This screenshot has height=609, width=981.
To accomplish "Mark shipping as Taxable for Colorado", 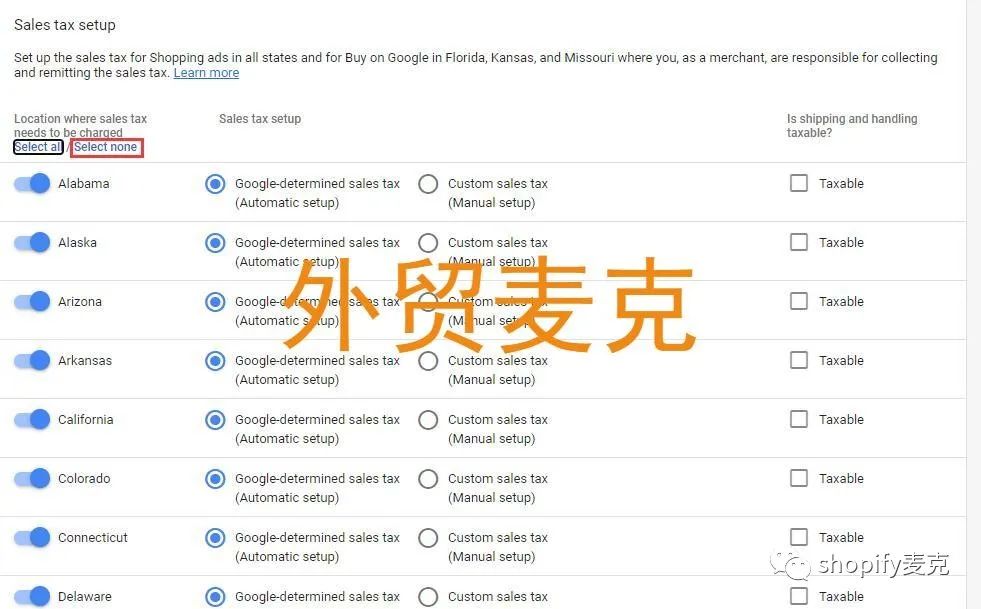I will tap(799, 478).
